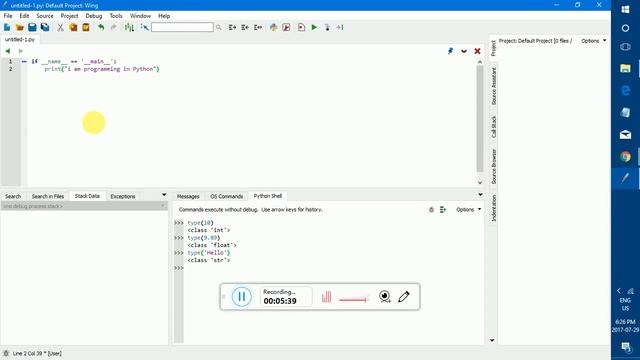Click the lines-and-arrow icon left of the Python Shell Options
This screenshot has height=360, width=640.
[x=443, y=210]
